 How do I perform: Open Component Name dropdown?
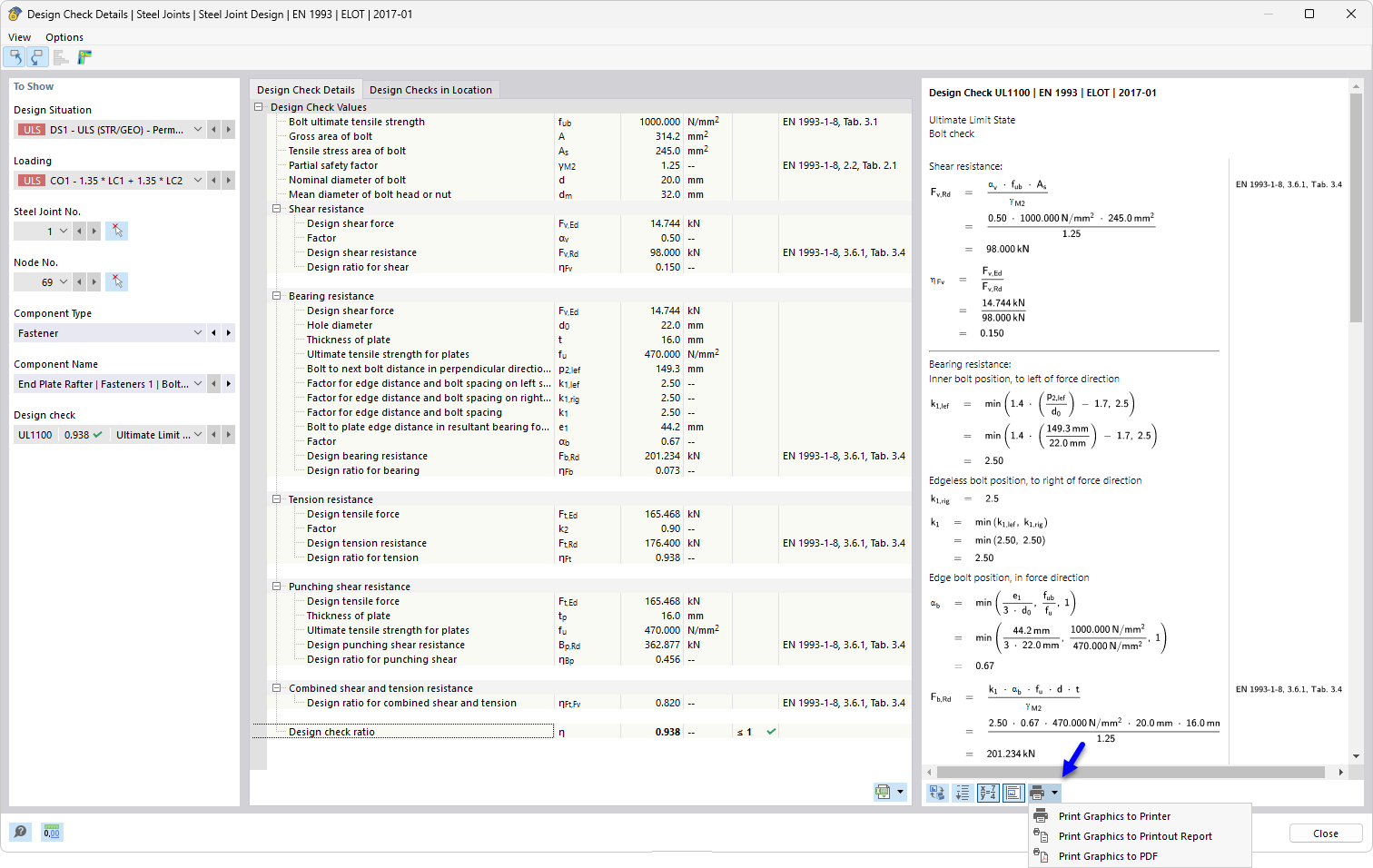coord(198,384)
